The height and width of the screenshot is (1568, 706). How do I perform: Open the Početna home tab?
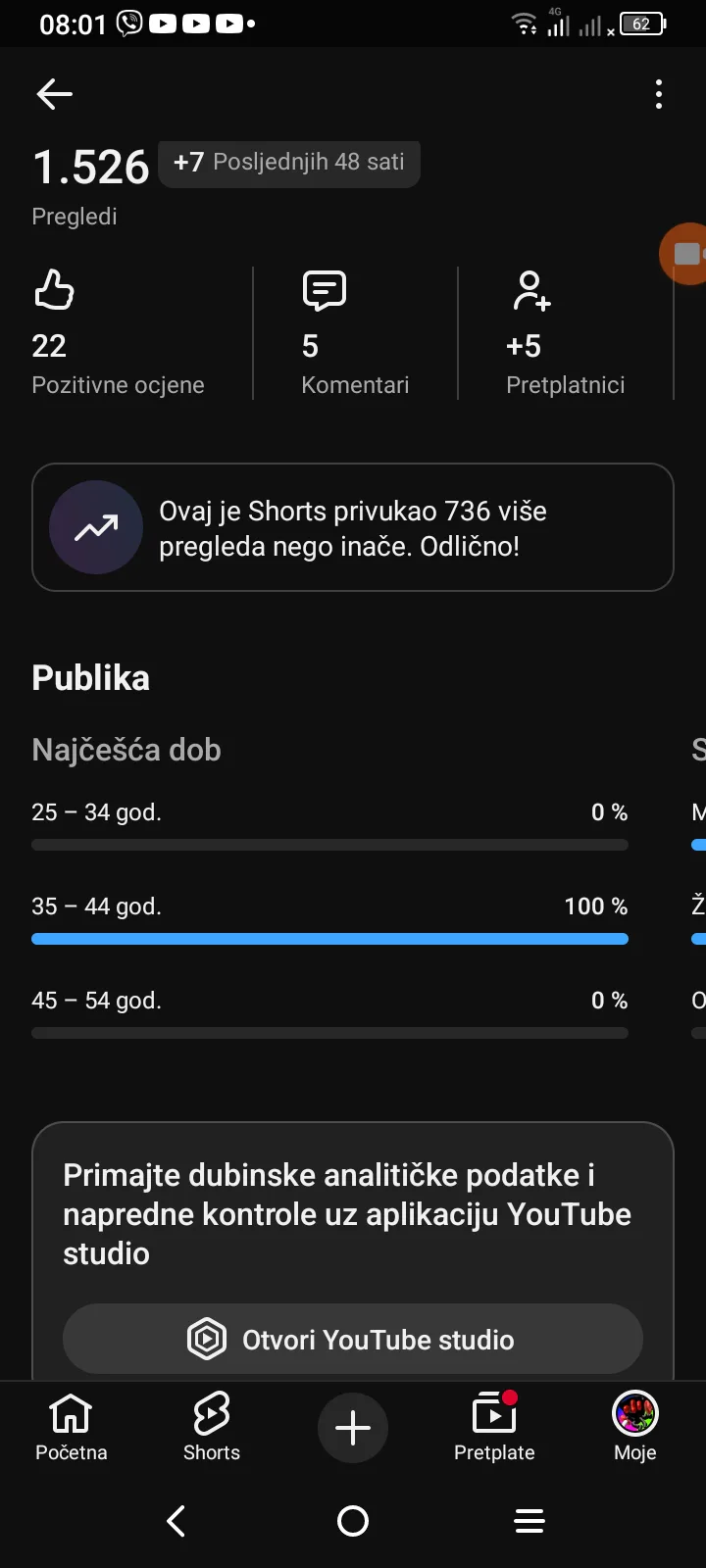click(71, 1427)
